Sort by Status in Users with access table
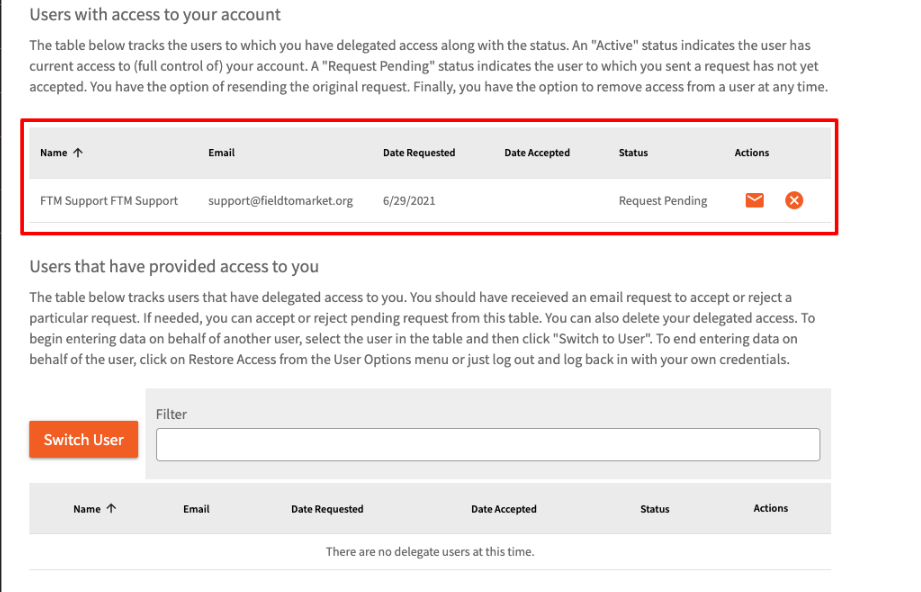This screenshot has height=592, width=921. (633, 153)
